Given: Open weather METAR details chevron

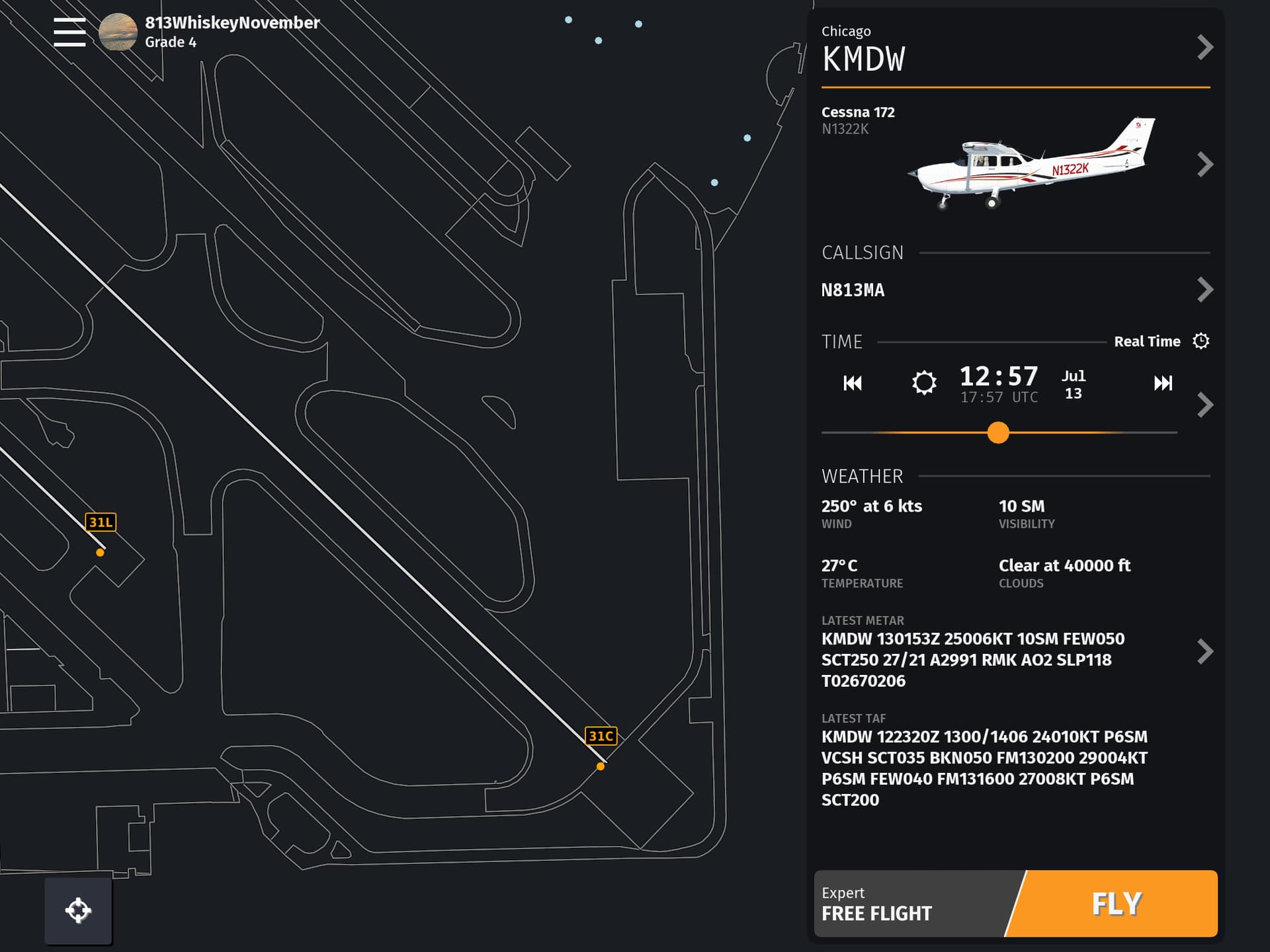Looking at the screenshot, I should click(x=1205, y=651).
